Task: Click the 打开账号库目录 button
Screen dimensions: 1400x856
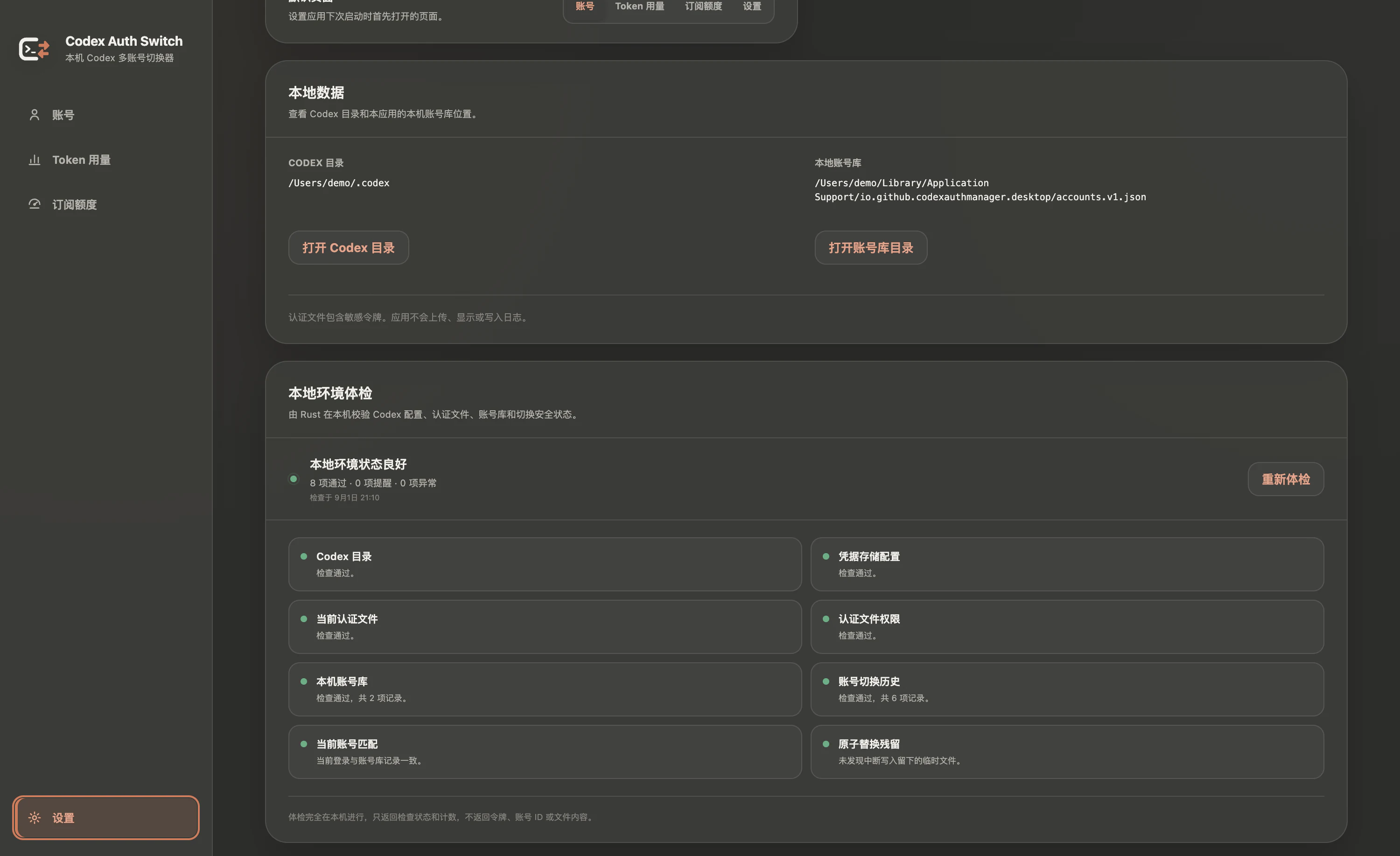Action: (x=870, y=247)
